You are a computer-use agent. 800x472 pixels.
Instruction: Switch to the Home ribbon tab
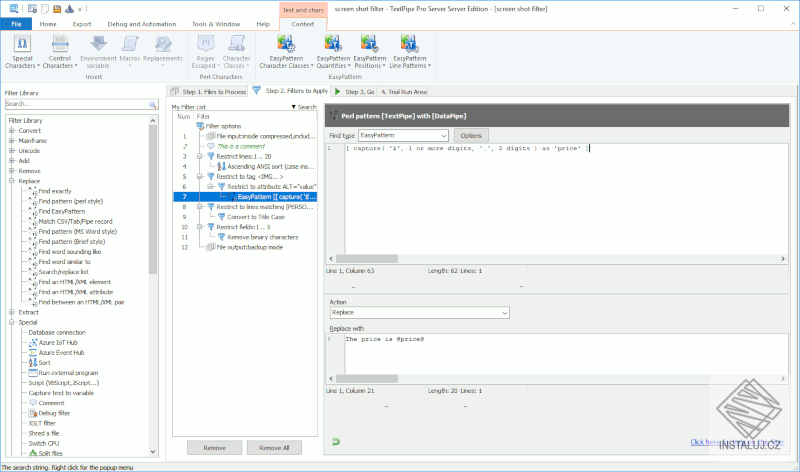[x=48, y=24]
